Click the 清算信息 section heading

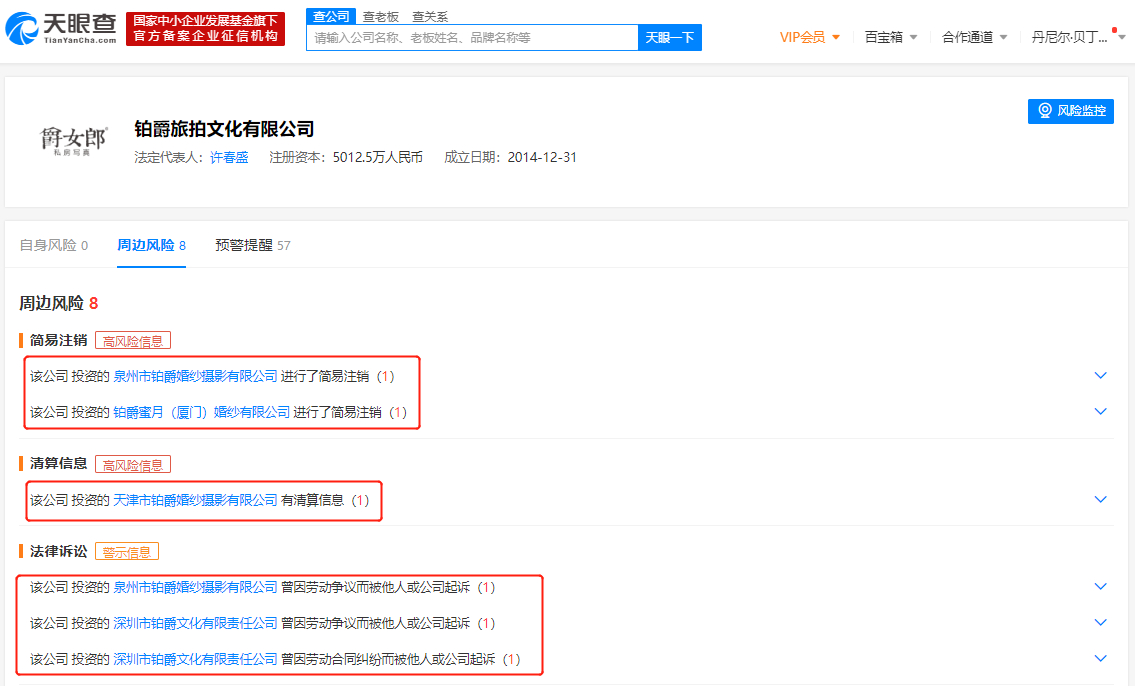[x=59, y=464]
